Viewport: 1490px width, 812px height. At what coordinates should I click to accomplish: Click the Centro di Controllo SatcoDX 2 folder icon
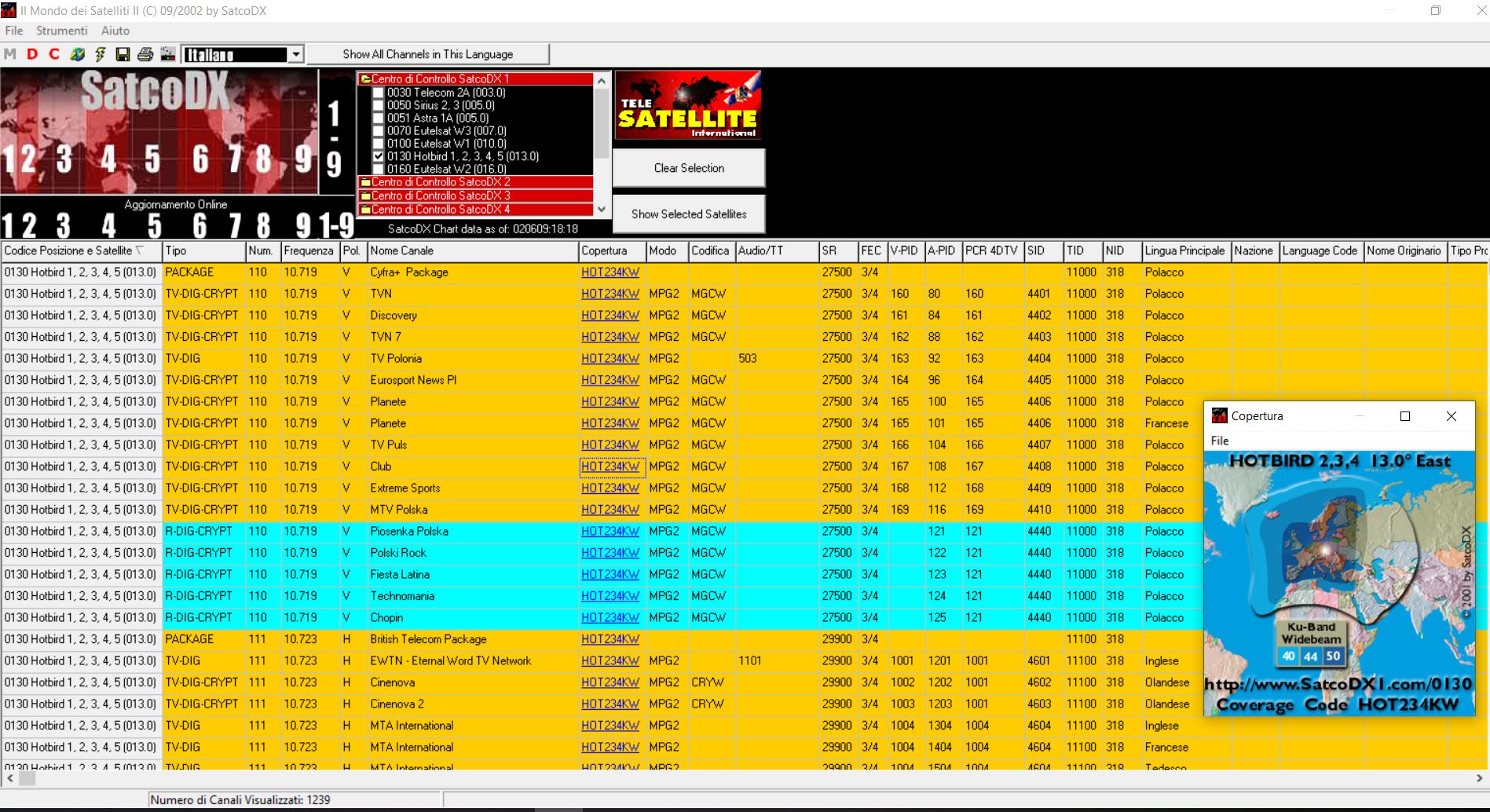[x=365, y=182]
